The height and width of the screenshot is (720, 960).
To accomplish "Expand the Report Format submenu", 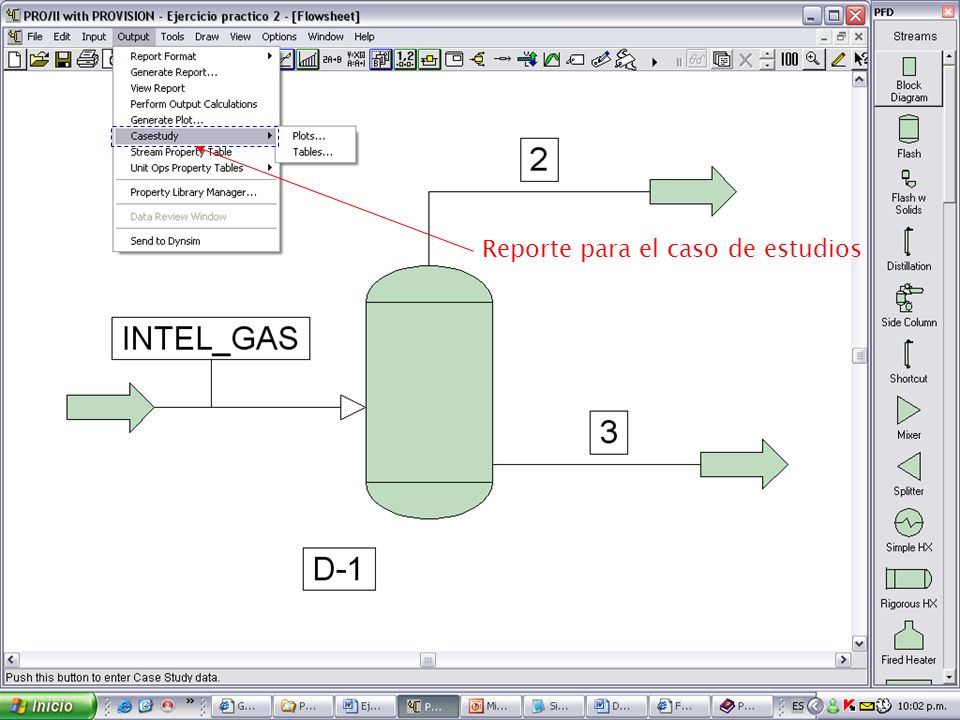I will [196, 56].
